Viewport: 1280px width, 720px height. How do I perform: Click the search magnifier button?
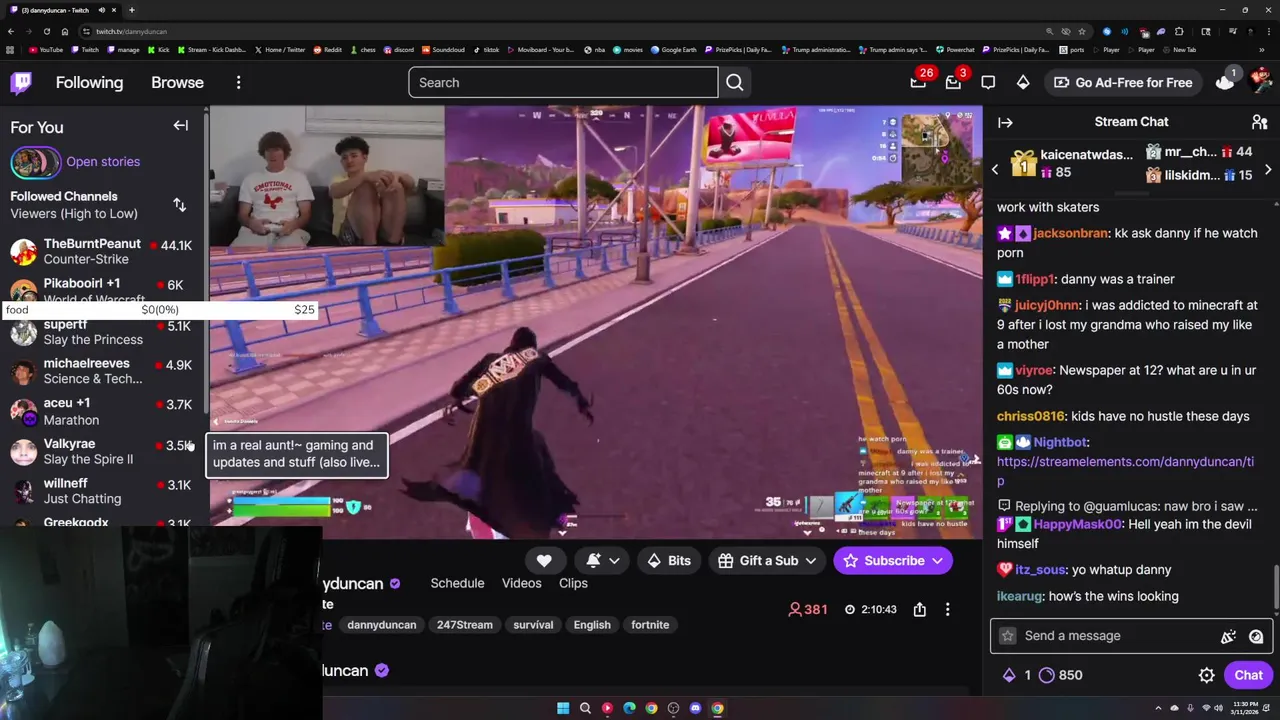pos(735,82)
